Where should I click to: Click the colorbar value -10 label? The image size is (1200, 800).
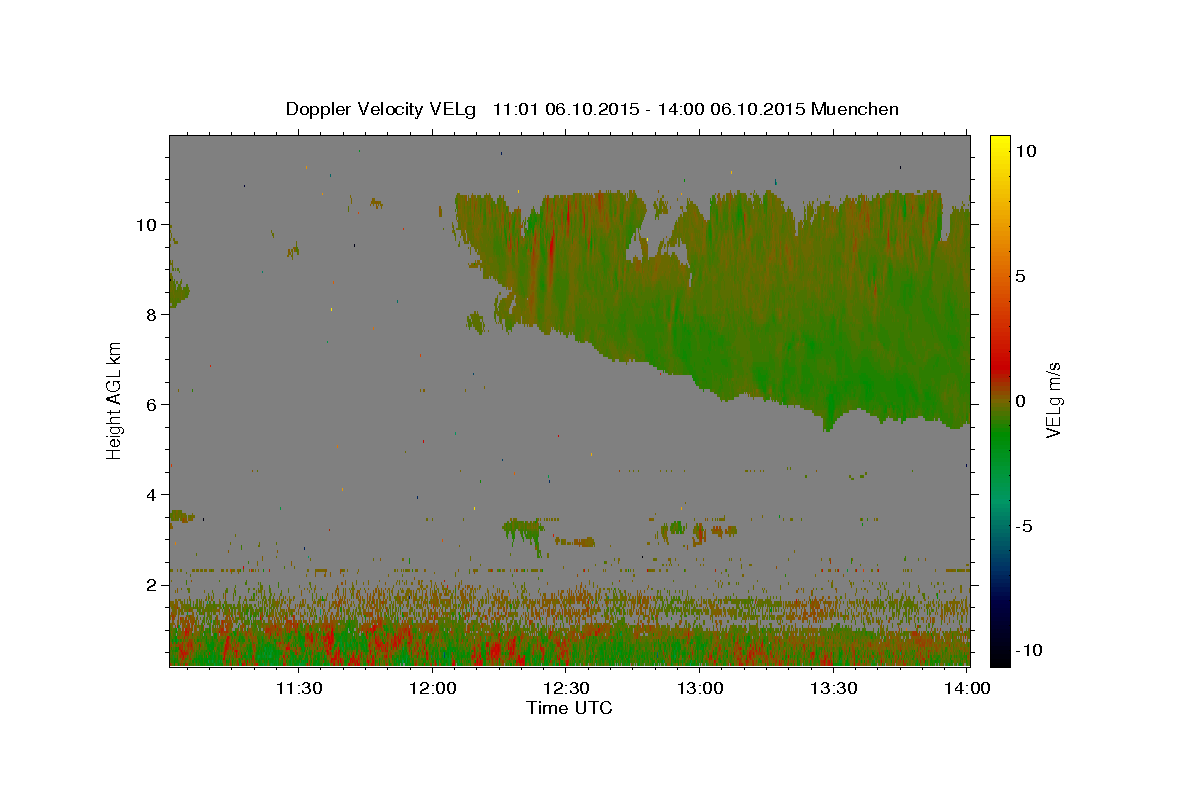point(1029,651)
